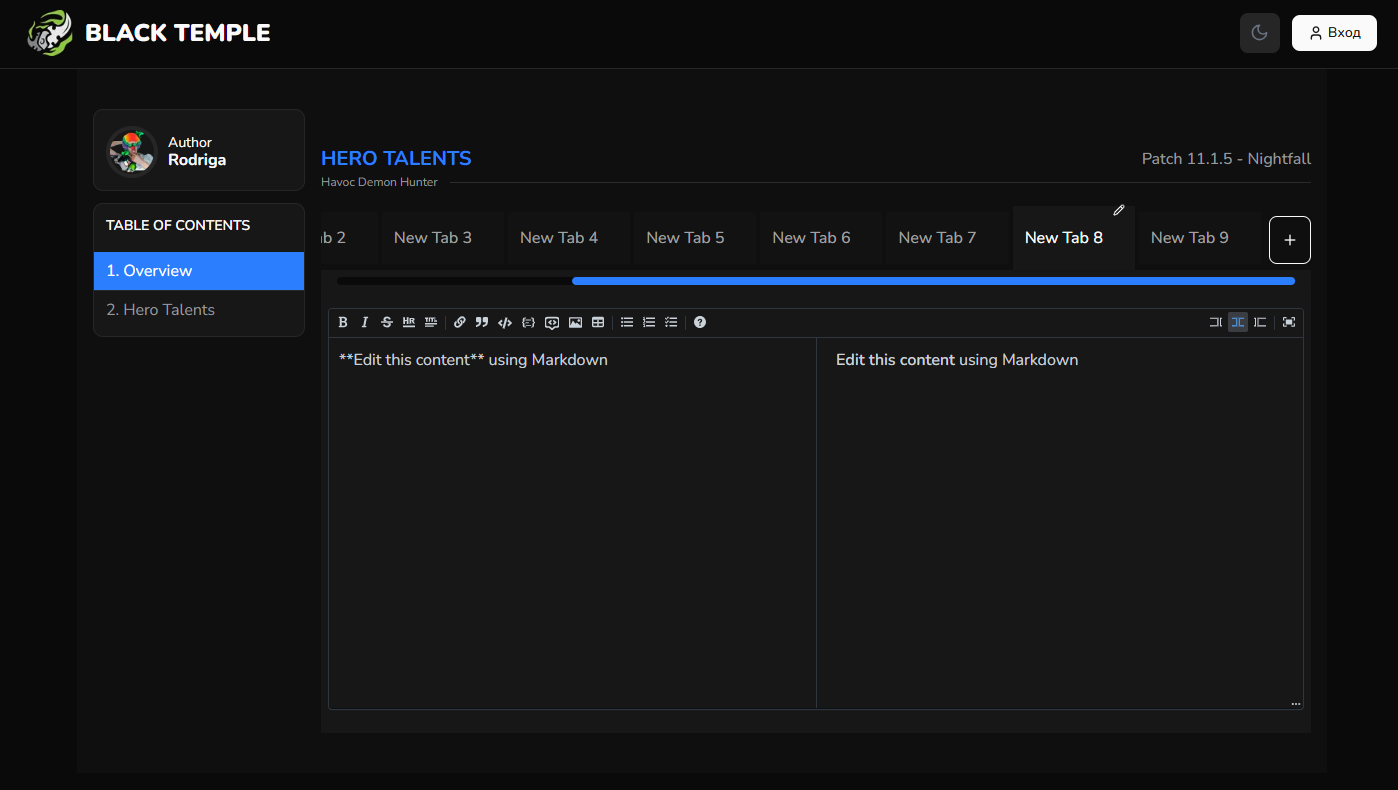Click the blue tab strip scrollbar thumb
The image size is (1398, 790).
point(933,281)
